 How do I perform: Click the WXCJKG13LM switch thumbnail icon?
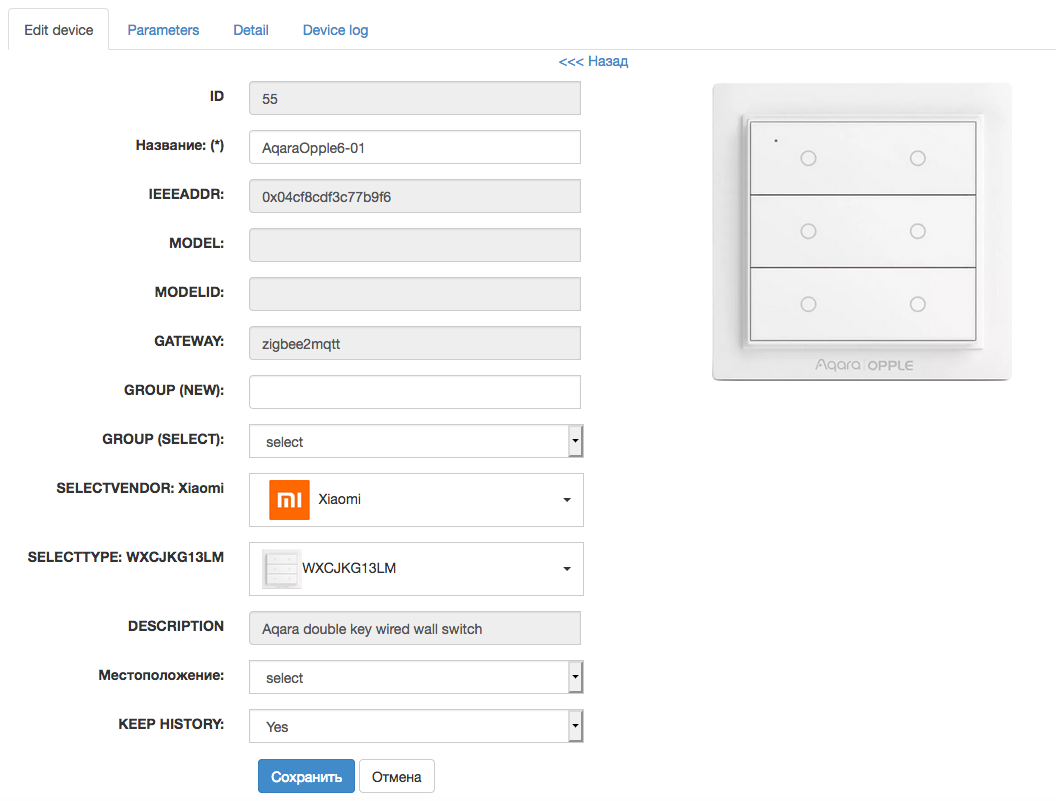tap(281, 569)
